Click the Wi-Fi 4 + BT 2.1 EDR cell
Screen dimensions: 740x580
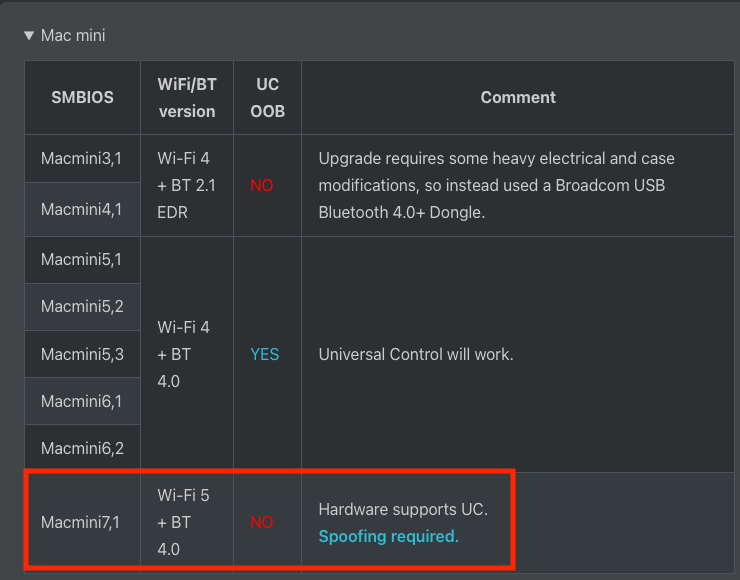point(186,185)
